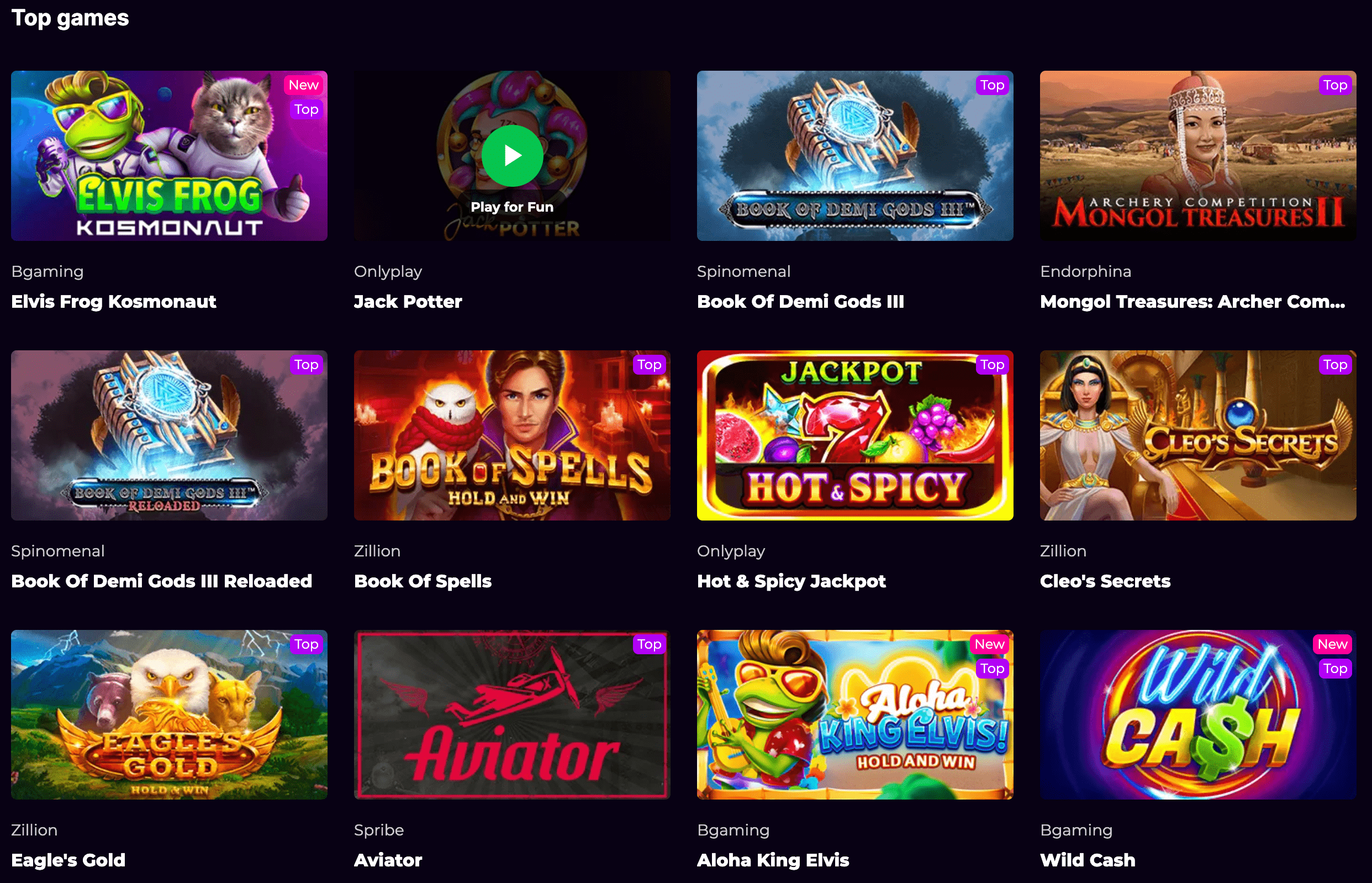Click the Play for Fun label
The width and height of the screenshot is (1372, 883).
click(x=512, y=207)
